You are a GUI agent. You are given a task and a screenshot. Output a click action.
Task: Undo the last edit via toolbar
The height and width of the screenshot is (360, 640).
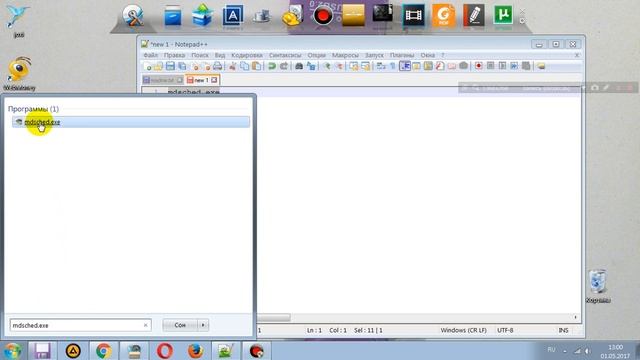click(x=272, y=66)
